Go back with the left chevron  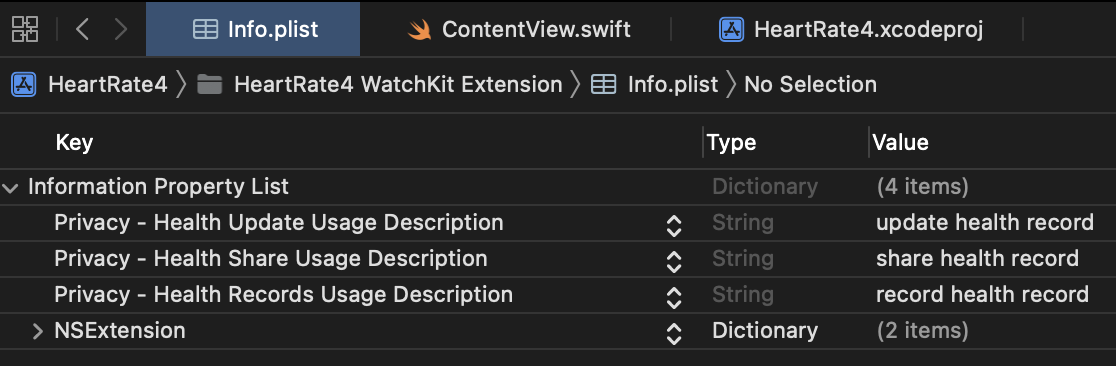click(83, 29)
